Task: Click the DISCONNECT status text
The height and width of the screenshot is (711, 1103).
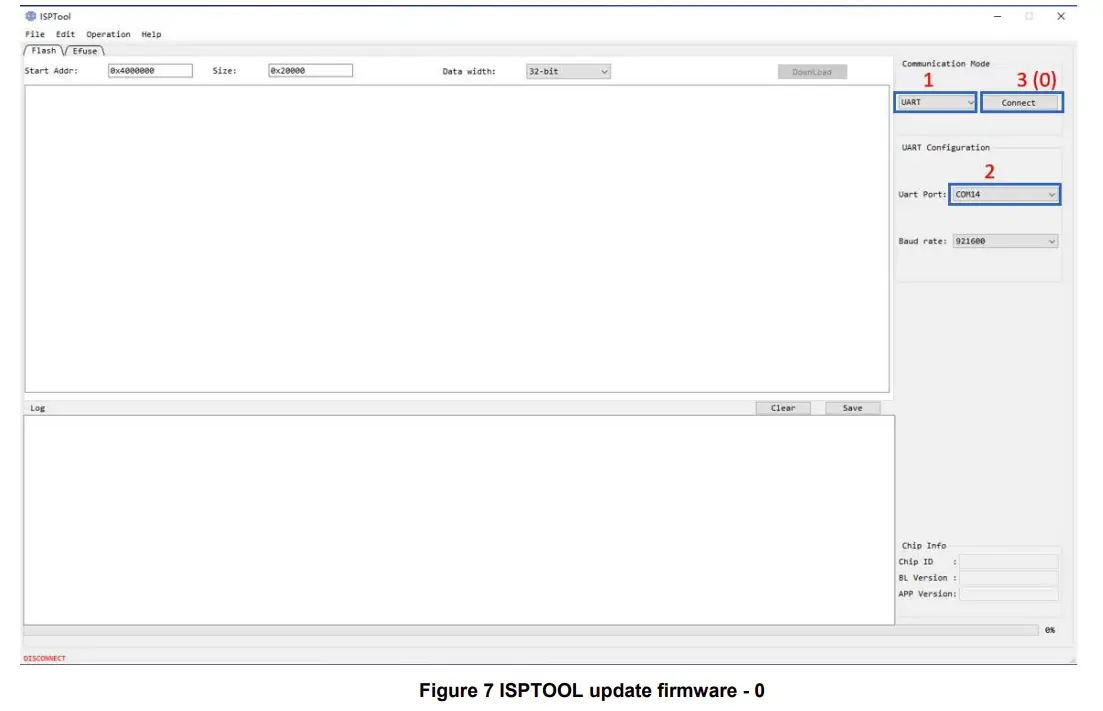Action: [44, 658]
